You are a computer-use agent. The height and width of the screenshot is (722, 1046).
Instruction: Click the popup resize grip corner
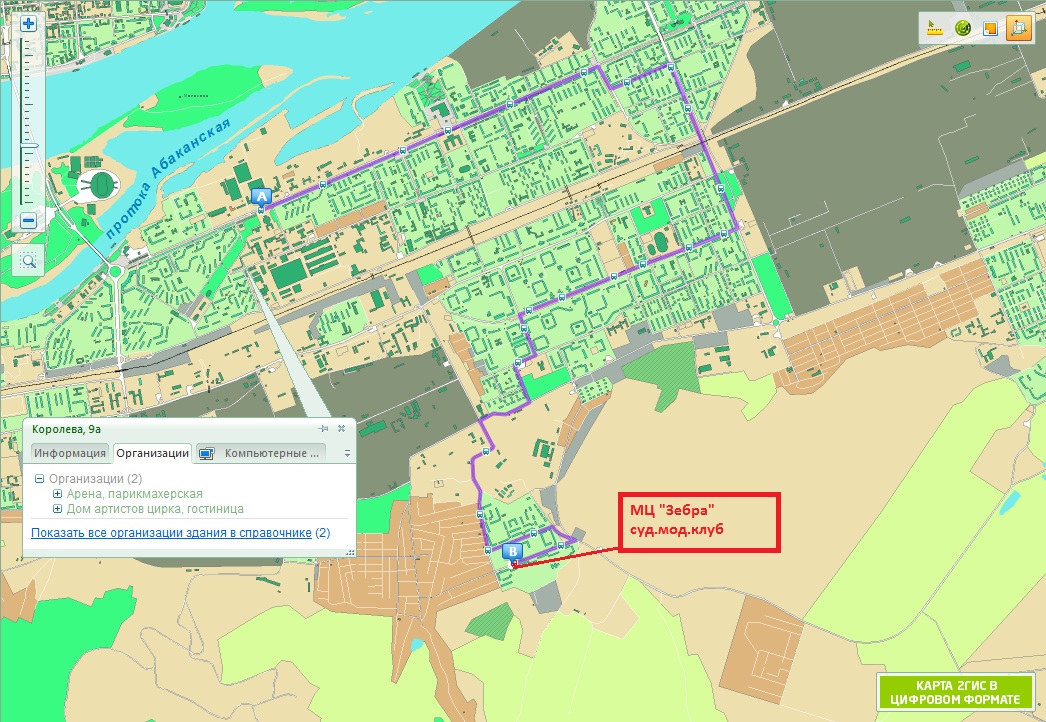pyautogui.click(x=350, y=552)
